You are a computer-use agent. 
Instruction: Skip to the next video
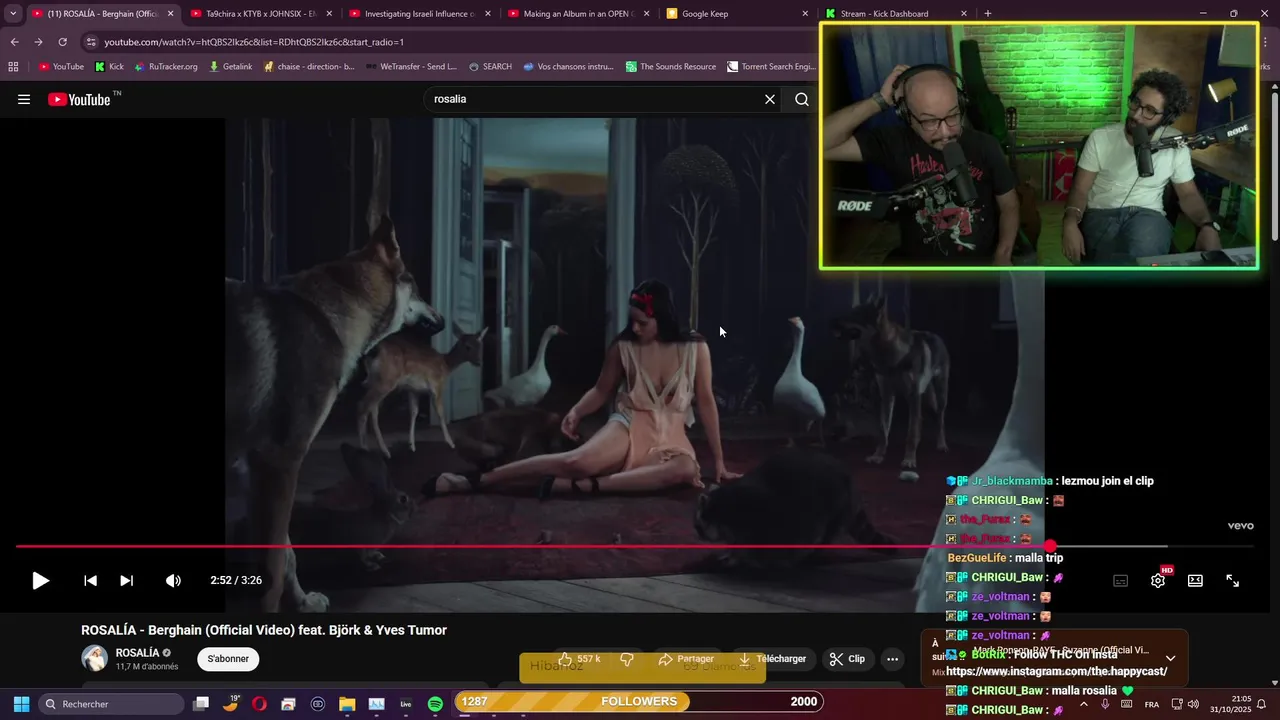[x=127, y=580]
